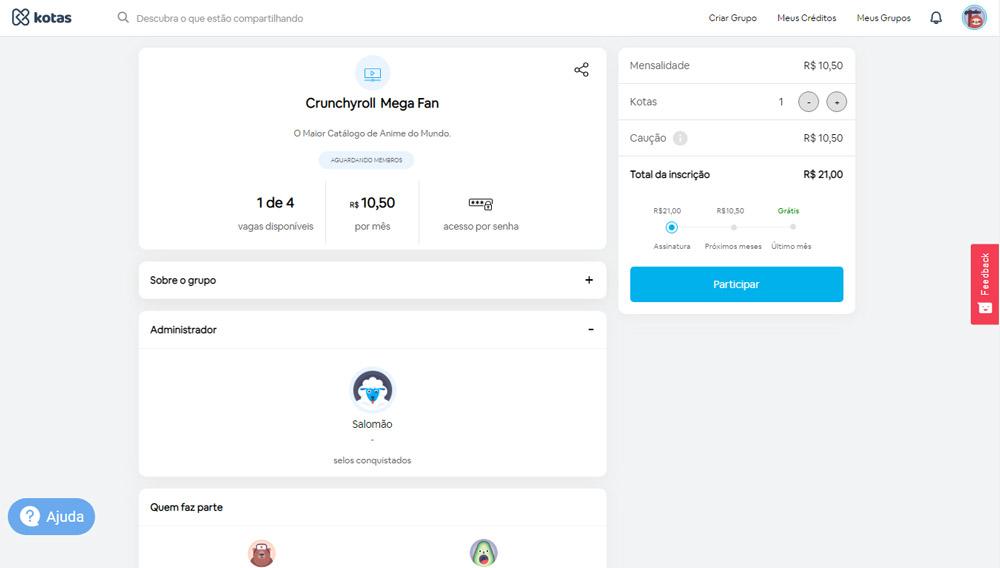Click the password access icon
The height and width of the screenshot is (568, 1000).
481,203
